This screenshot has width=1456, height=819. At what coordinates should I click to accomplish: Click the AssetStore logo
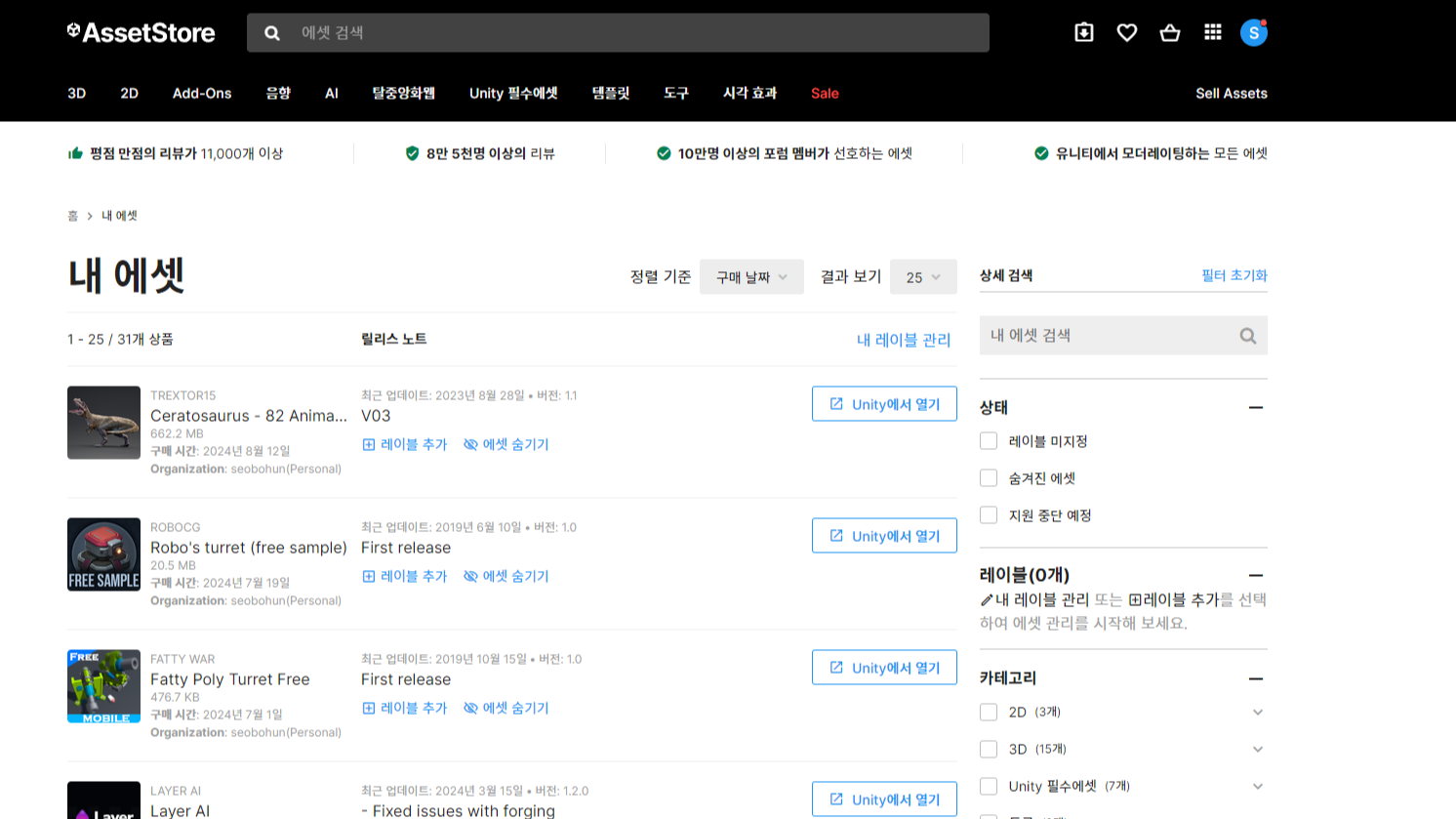[142, 32]
